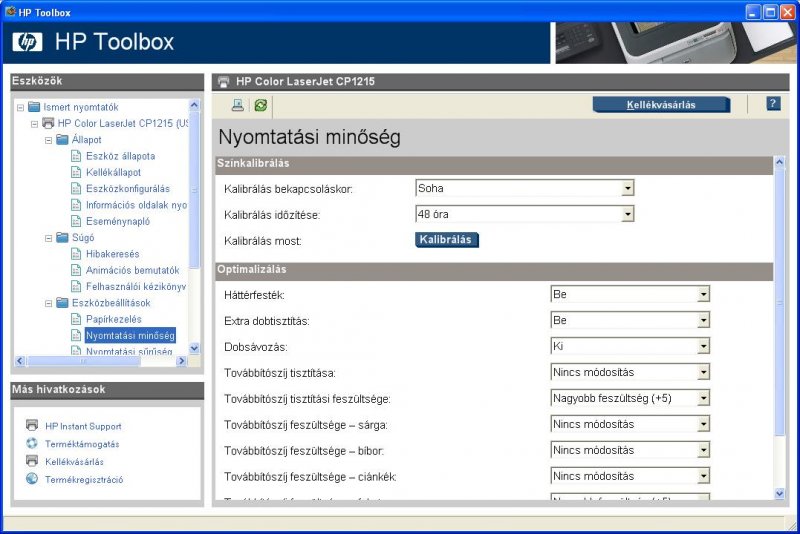Click the printer icon in the CP1215 header bar
Screen dimensions: 800x534
click(x=223, y=82)
